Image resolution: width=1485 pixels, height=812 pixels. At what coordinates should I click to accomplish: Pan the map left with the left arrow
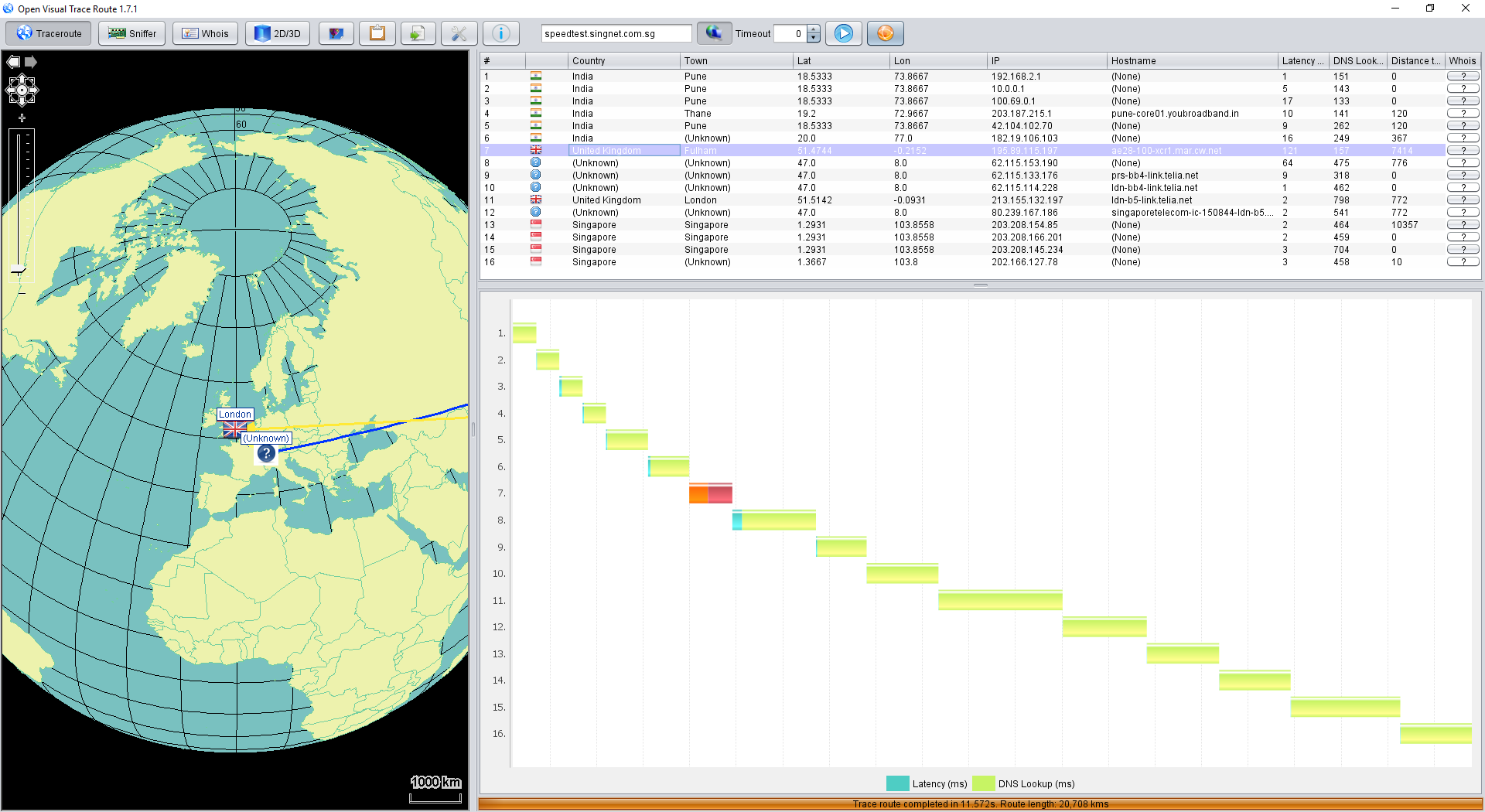10,90
